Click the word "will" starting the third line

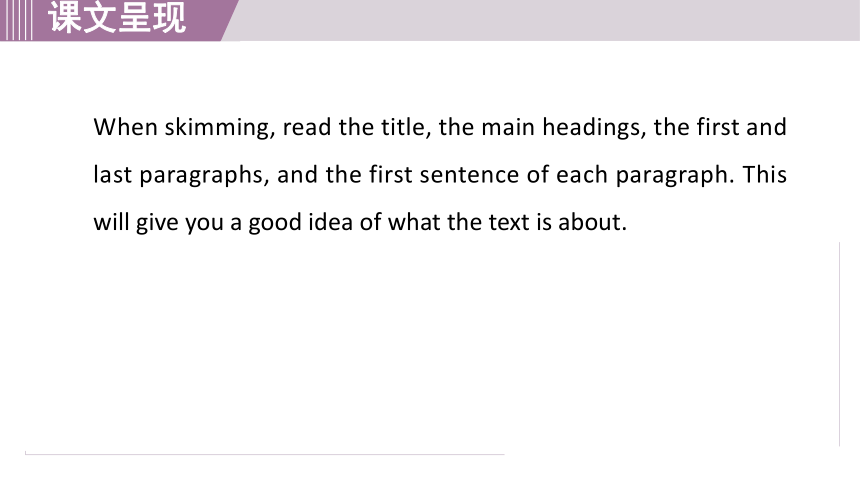click(x=111, y=223)
